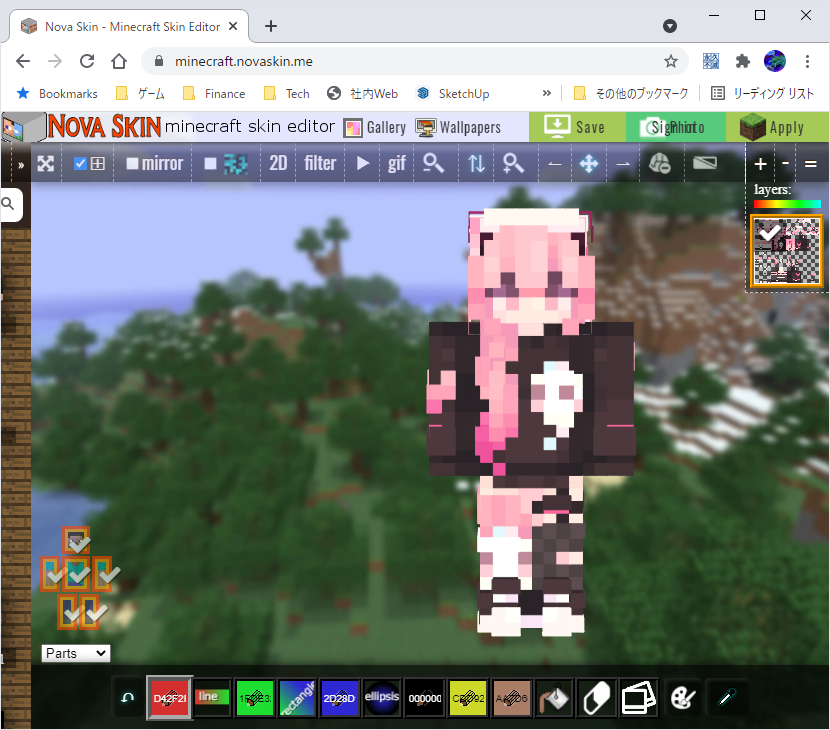Select the tan pencil color swatch
830x730 pixels.
[511, 698]
